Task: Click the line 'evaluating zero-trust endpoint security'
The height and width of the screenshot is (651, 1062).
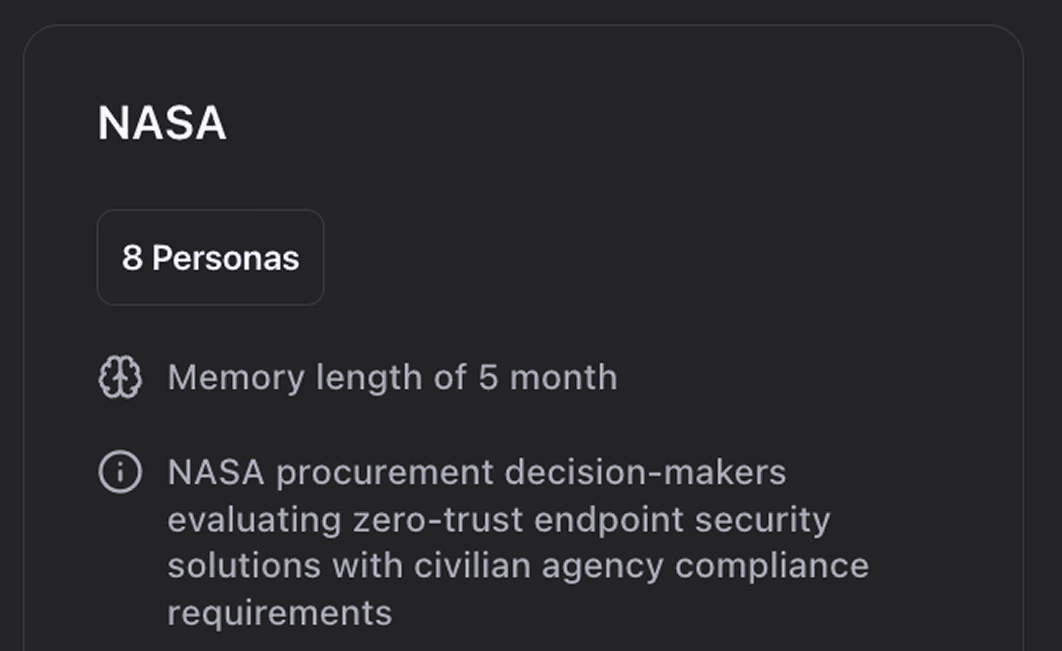Action: coord(498,519)
